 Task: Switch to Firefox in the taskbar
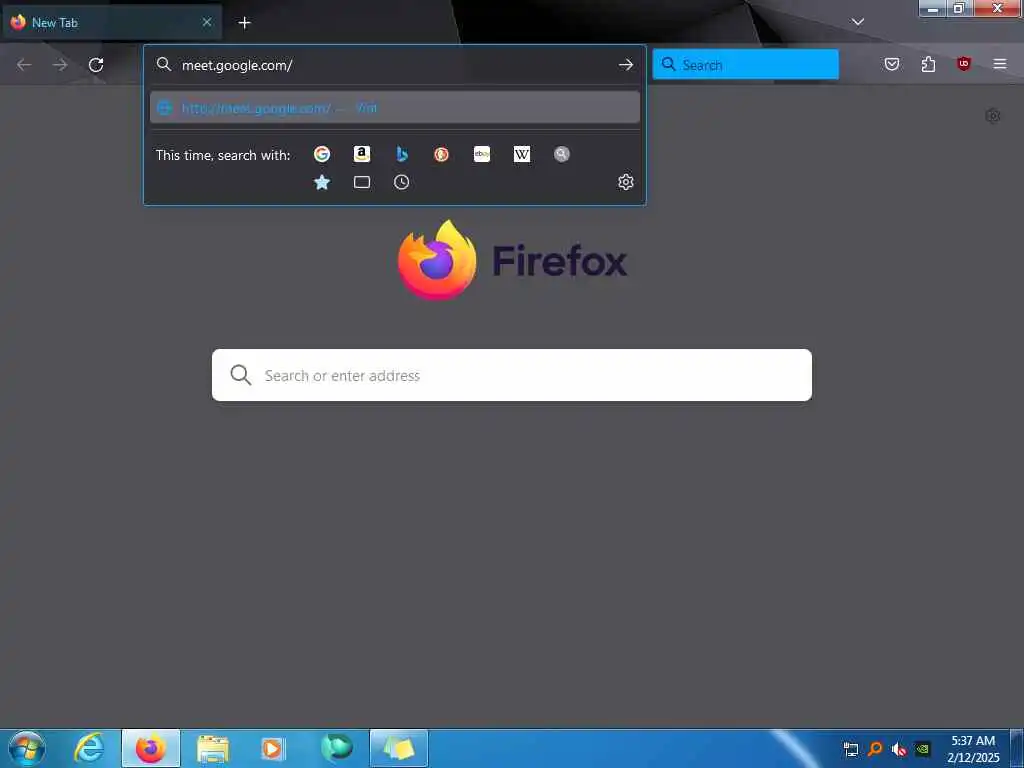151,748
